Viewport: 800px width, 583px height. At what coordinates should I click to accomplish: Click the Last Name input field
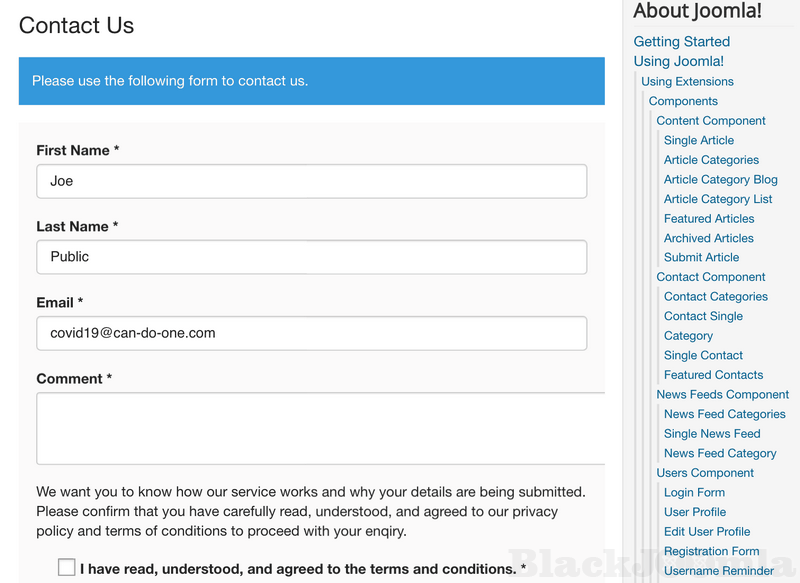(x=311, y=257)
